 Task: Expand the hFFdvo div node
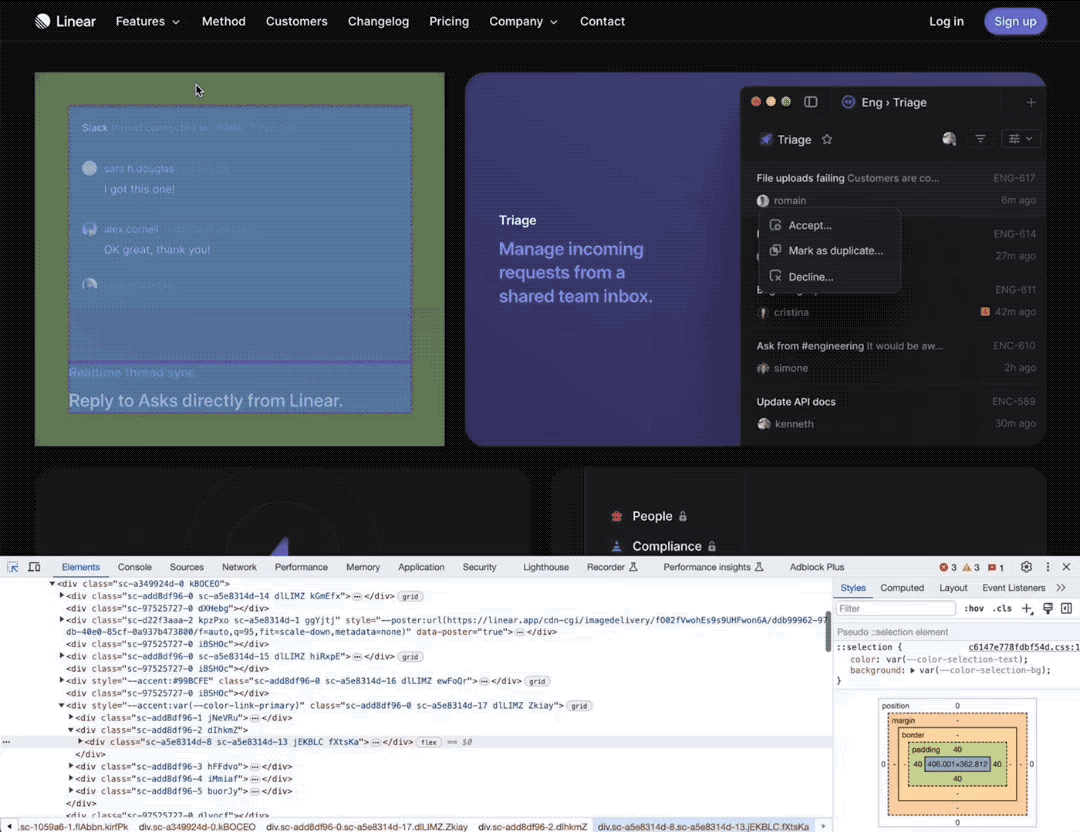pyautogui.click(x=71, y=767)
